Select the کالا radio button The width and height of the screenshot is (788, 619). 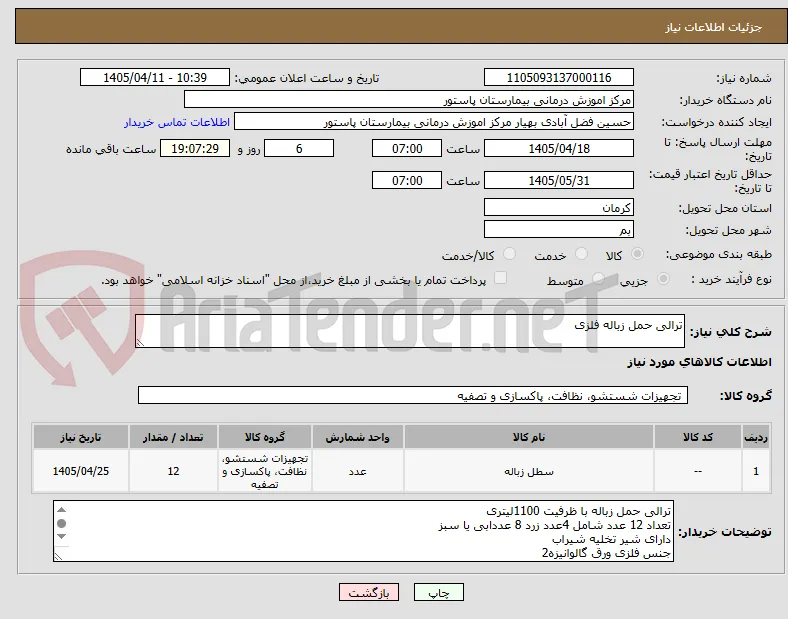point(637,254)
